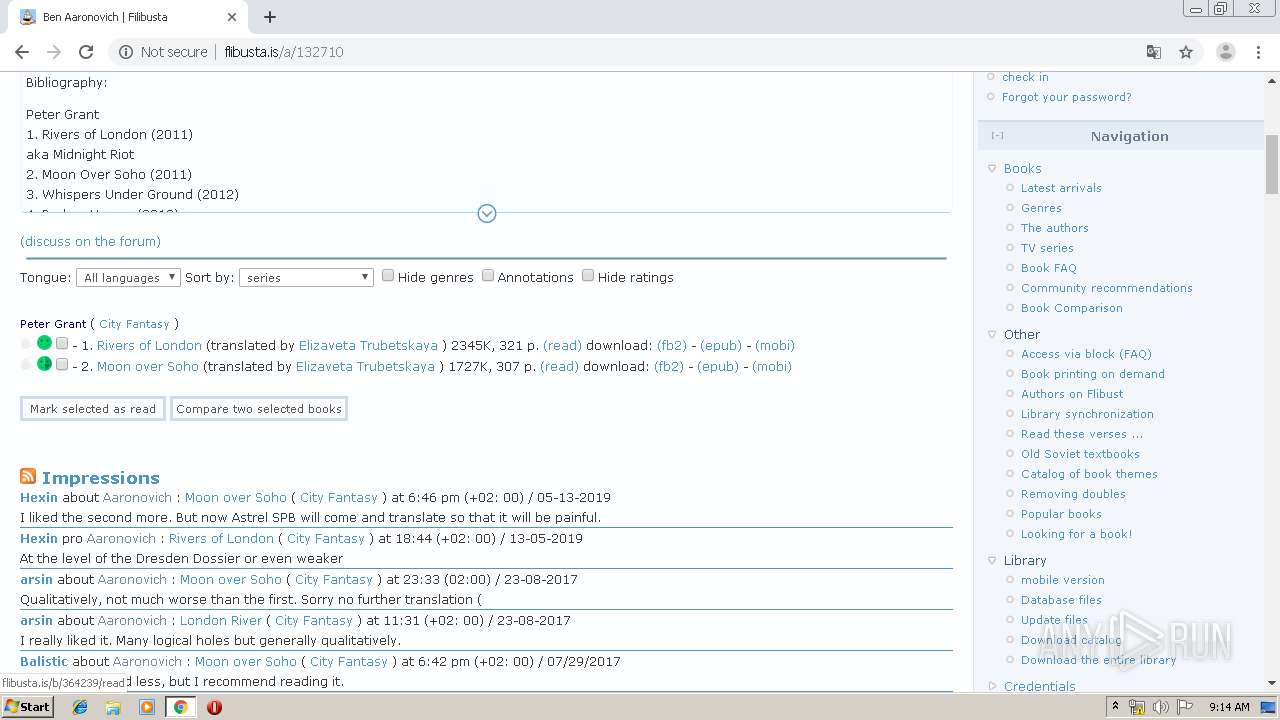Open the All languages dropdown
The image size is (1280, 720).
[x=129, y=277]
